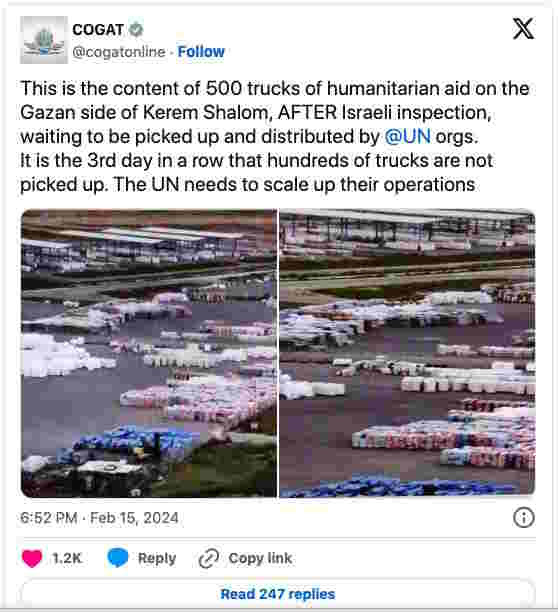Open the @cogatonline handle link
Screen dimensions: 558x612
(x=119, y=52)
